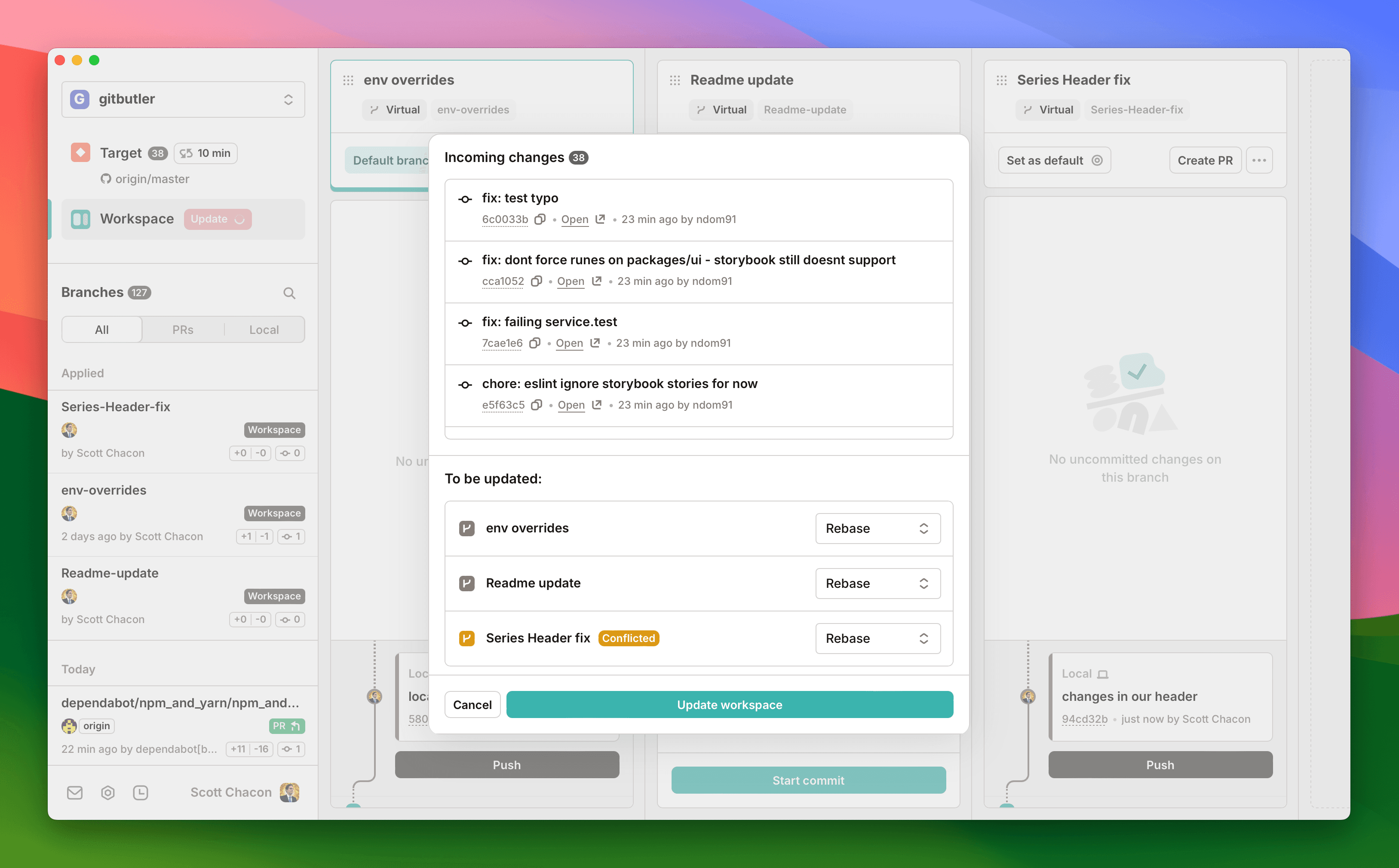Cancel the incoming changes dialog

coord(472,704)
